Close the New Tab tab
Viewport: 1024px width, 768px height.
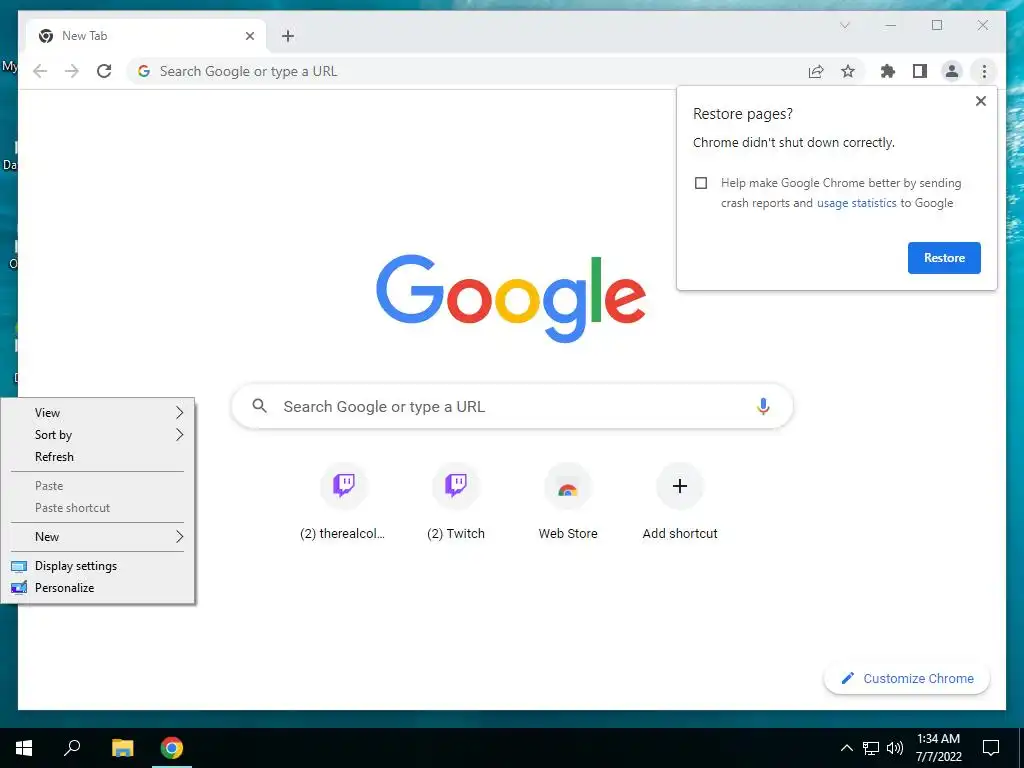249,36
